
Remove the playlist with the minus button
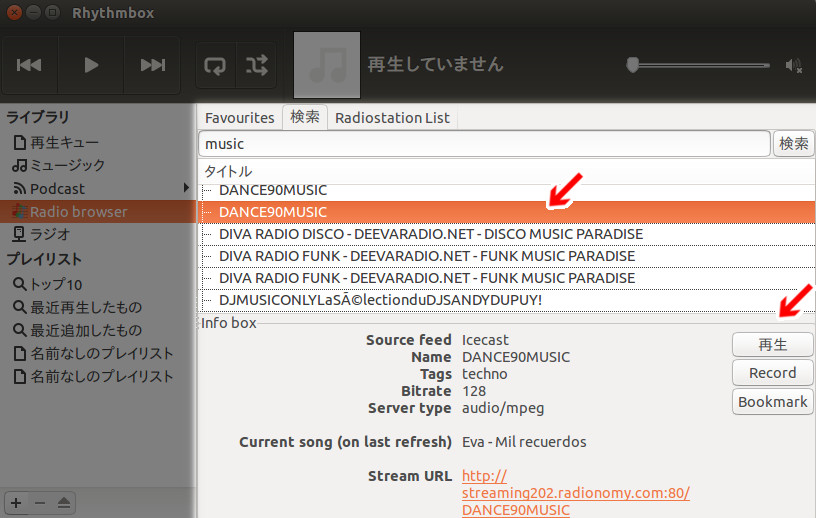coord(40,503)
